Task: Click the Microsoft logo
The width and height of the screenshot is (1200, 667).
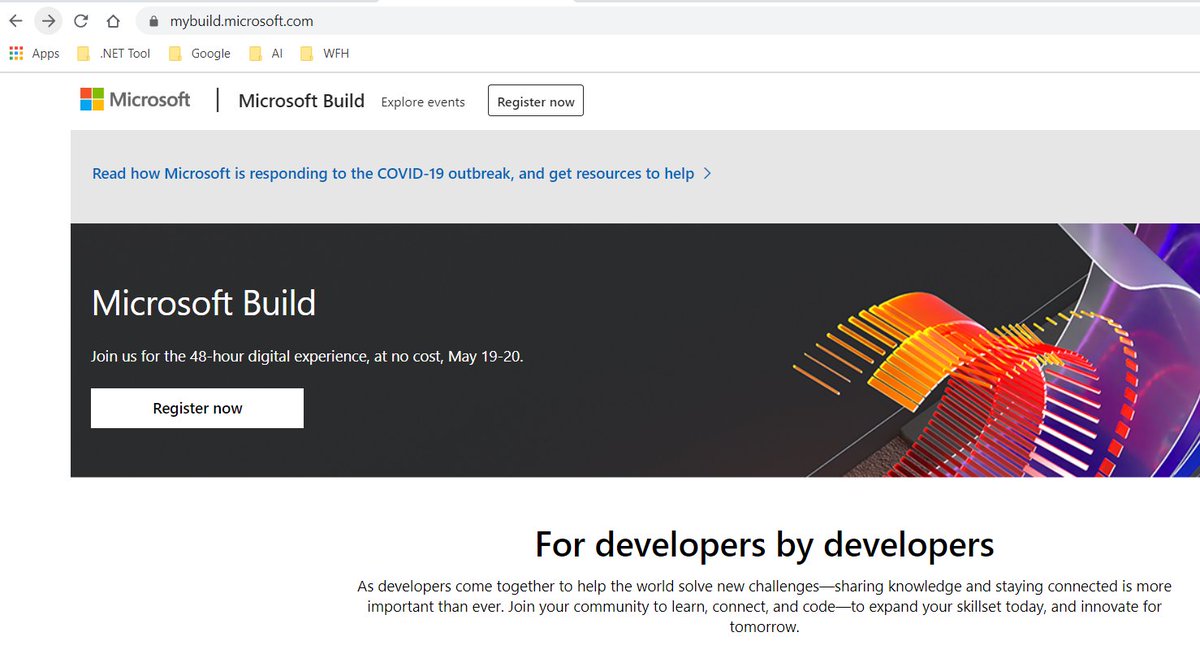Action: 135,99
